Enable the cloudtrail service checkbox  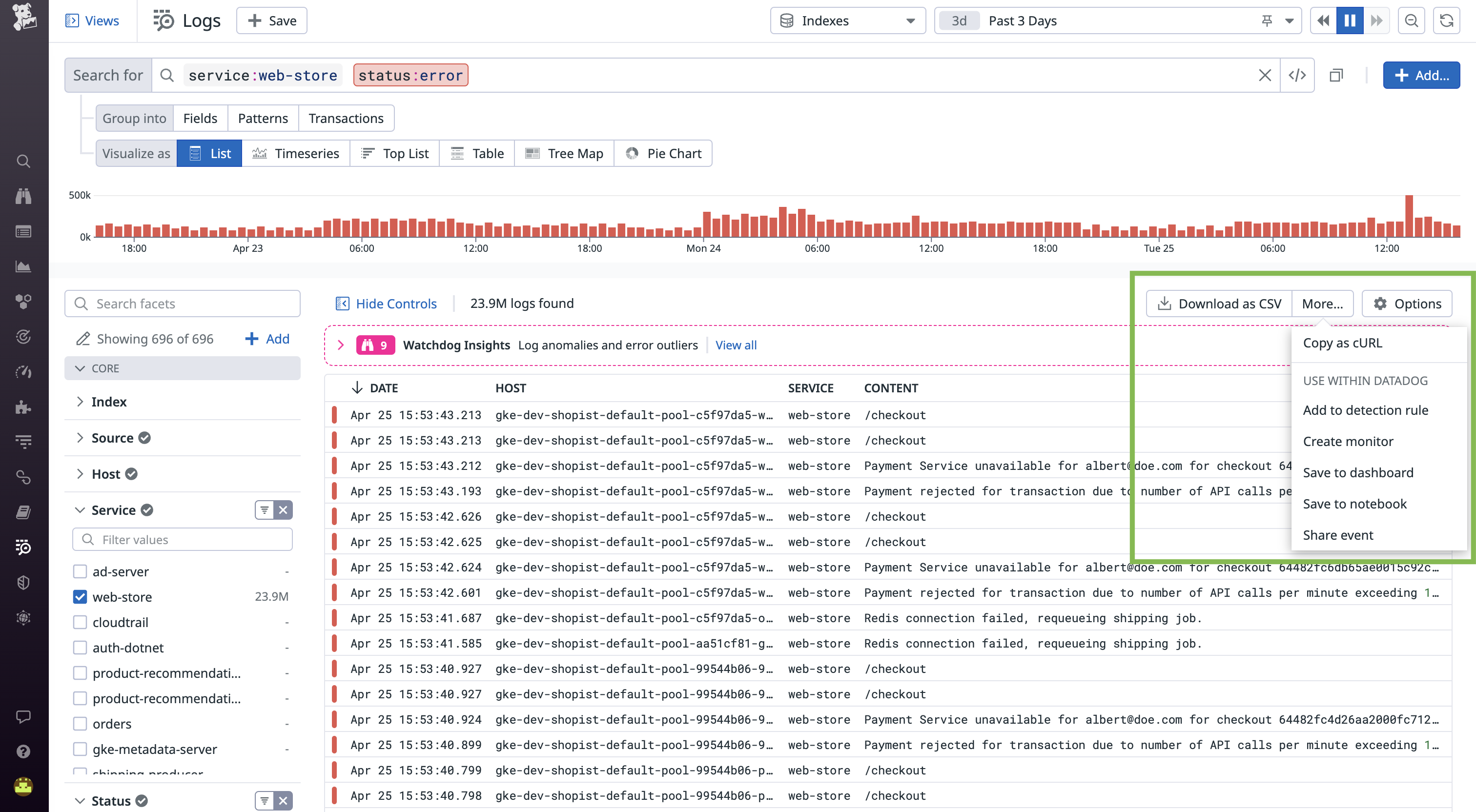click(x=80, y=622)
